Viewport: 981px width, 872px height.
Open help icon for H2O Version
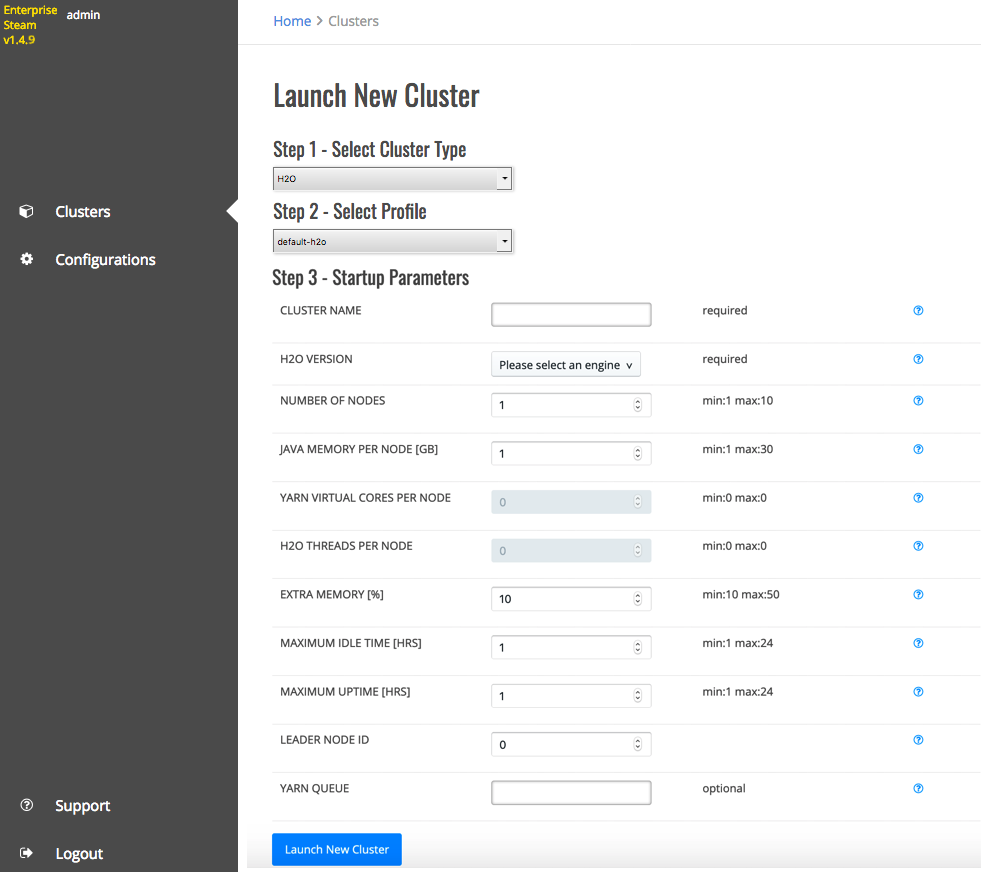pos(918,359)
